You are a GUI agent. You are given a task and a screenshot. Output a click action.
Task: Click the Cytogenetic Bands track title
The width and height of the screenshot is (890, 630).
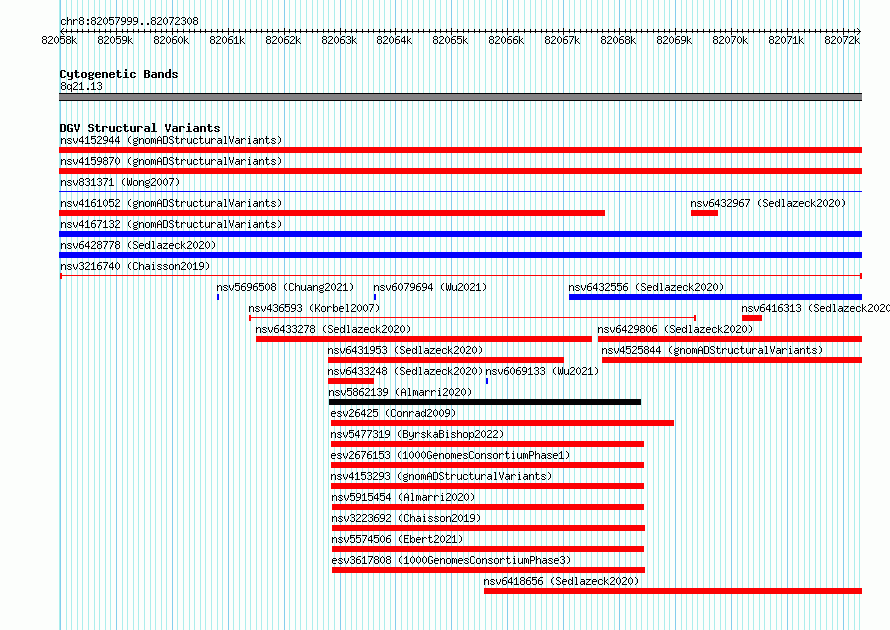coord(119,74)
